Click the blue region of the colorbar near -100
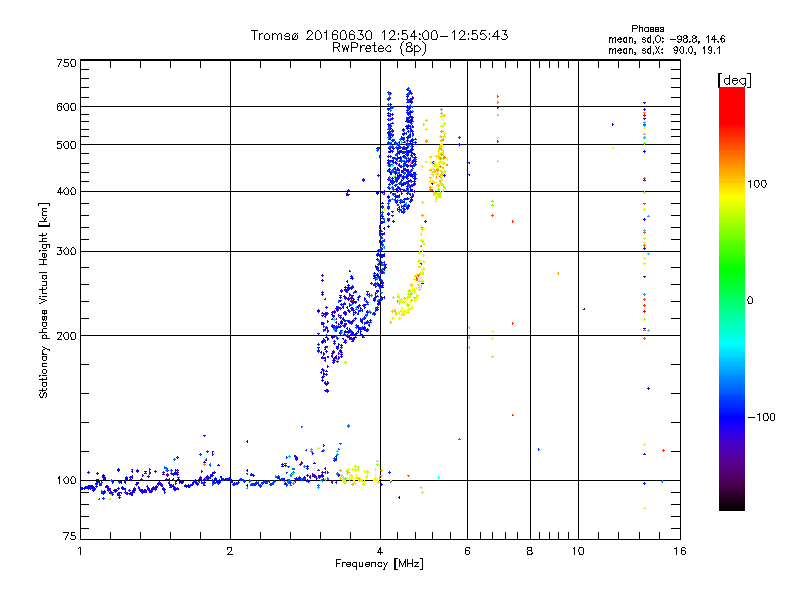Screen dimensions: 800x600 click(x=732, y=417)
